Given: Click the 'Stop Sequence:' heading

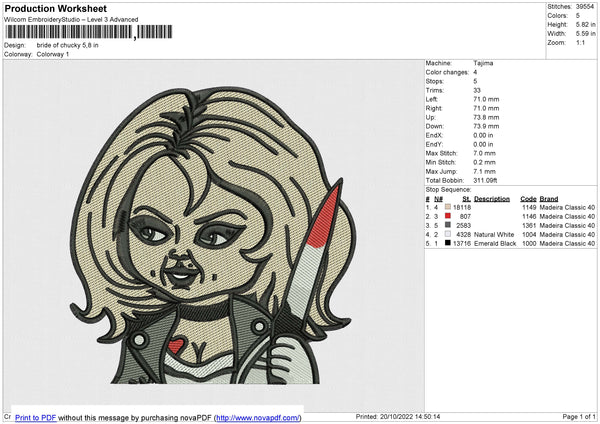Looking at the screenshot, I should point(448,190).
